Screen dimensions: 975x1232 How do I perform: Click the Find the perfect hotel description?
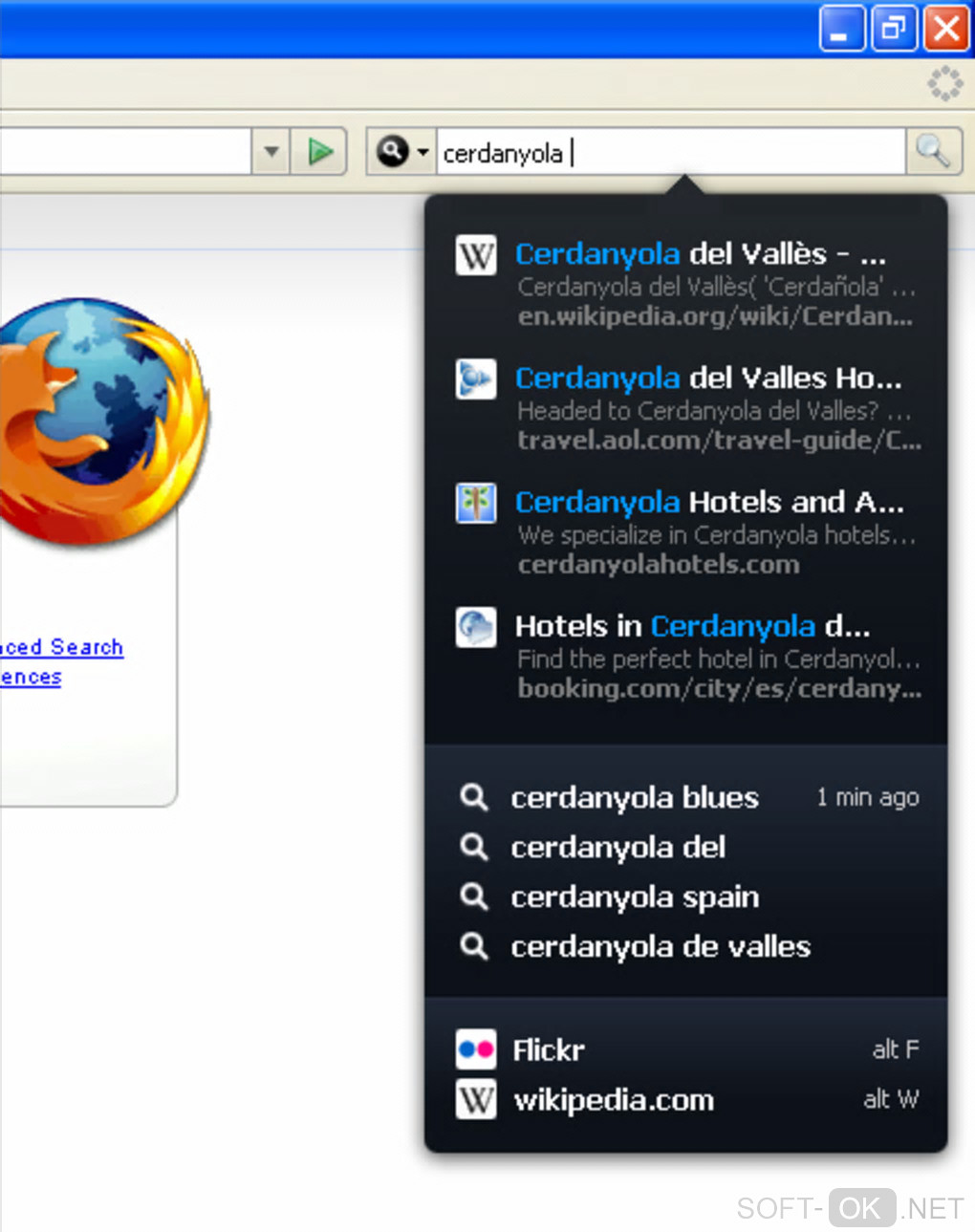[719, 659]
